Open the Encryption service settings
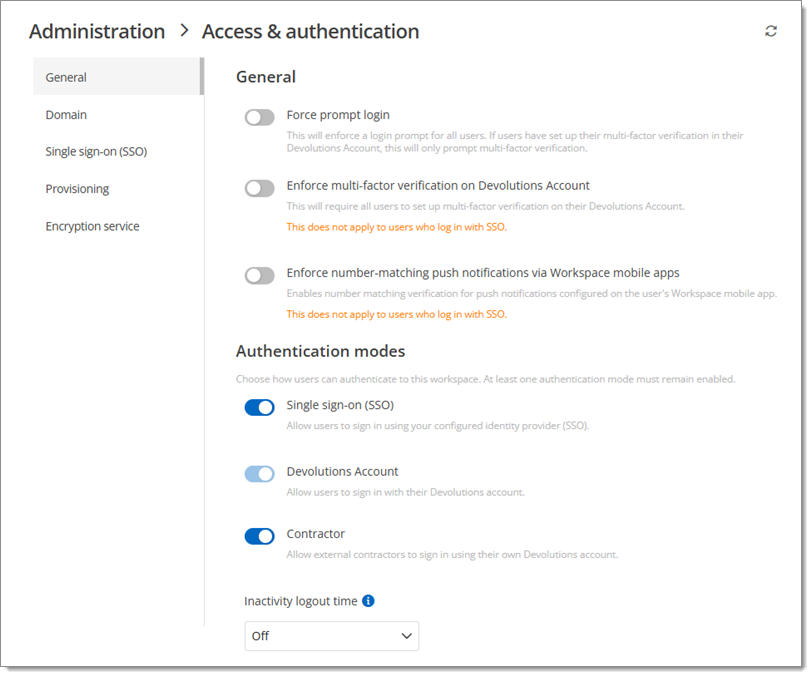 [x=92, y=226]
